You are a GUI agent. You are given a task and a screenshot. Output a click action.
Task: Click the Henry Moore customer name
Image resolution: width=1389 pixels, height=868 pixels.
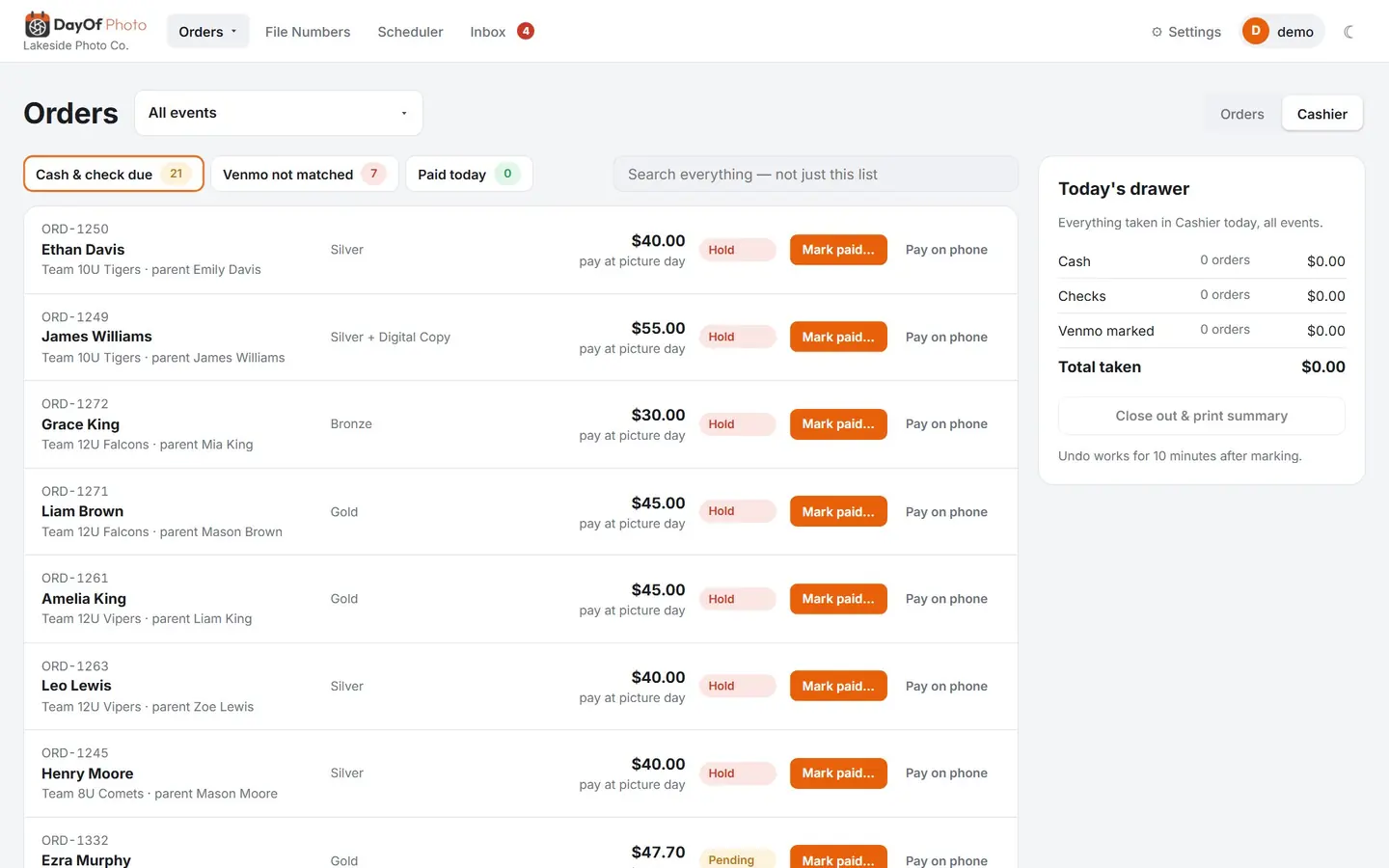tap(88, 773)
